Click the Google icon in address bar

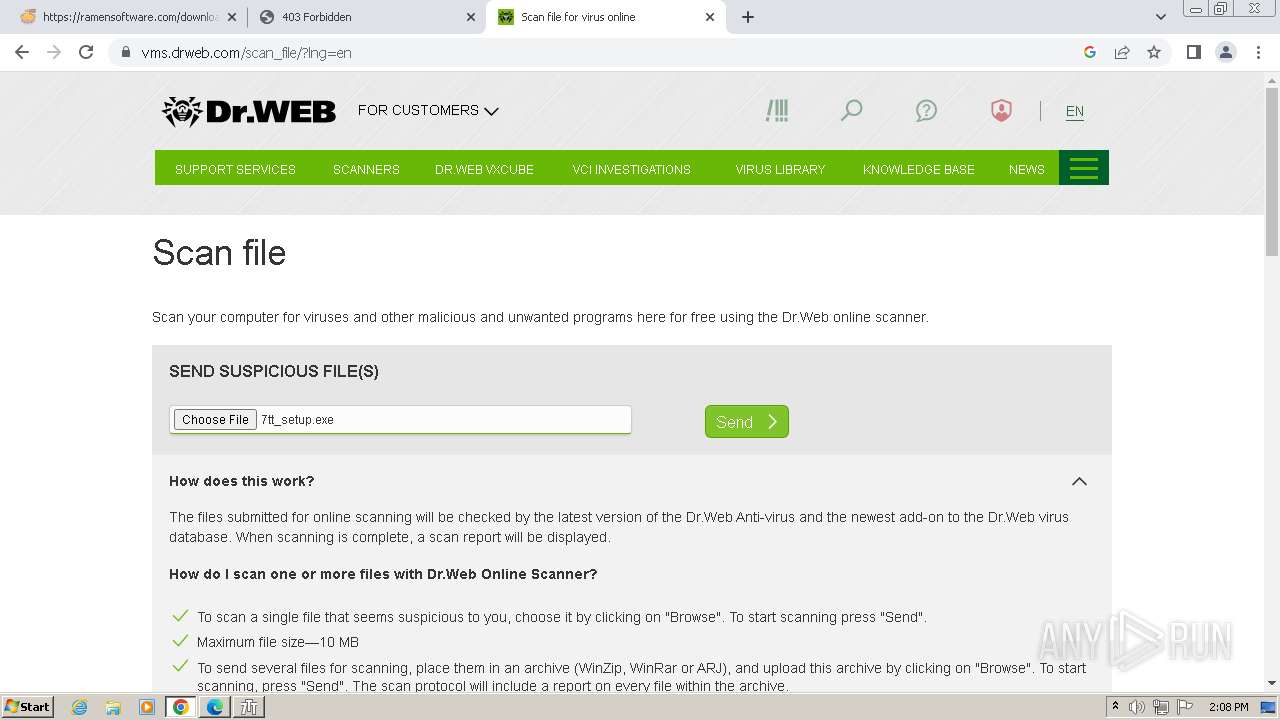(1090, 52)
